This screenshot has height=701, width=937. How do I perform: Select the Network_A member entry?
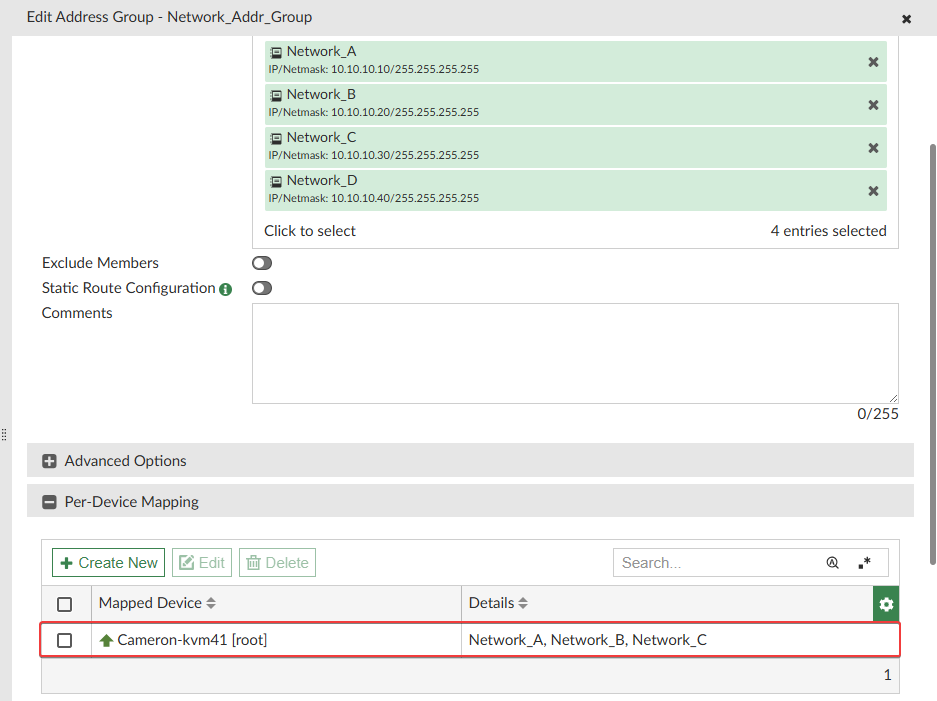pyautogui.click(x=575, y=62)
